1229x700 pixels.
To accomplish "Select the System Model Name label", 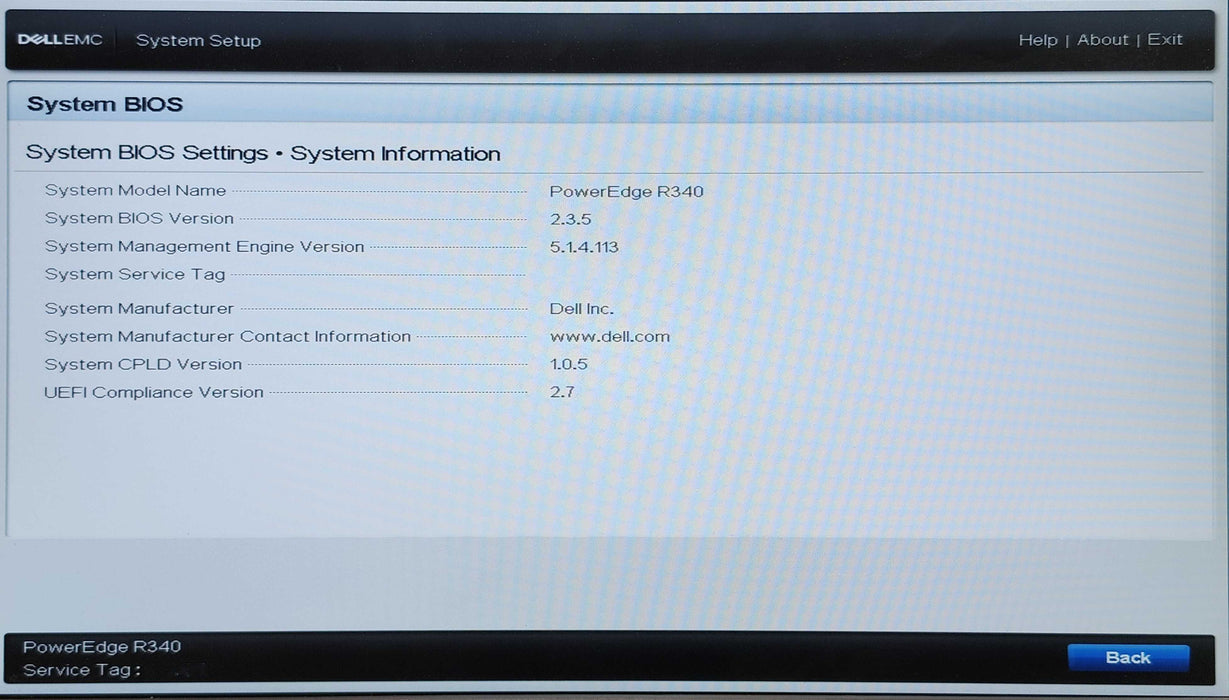I will (135, 190).
